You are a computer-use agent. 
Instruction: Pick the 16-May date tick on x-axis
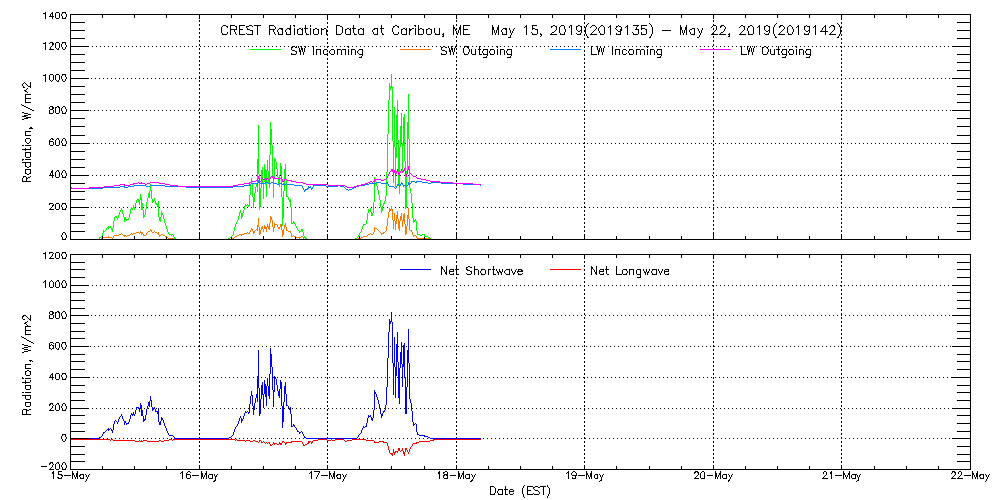[199, 476]
